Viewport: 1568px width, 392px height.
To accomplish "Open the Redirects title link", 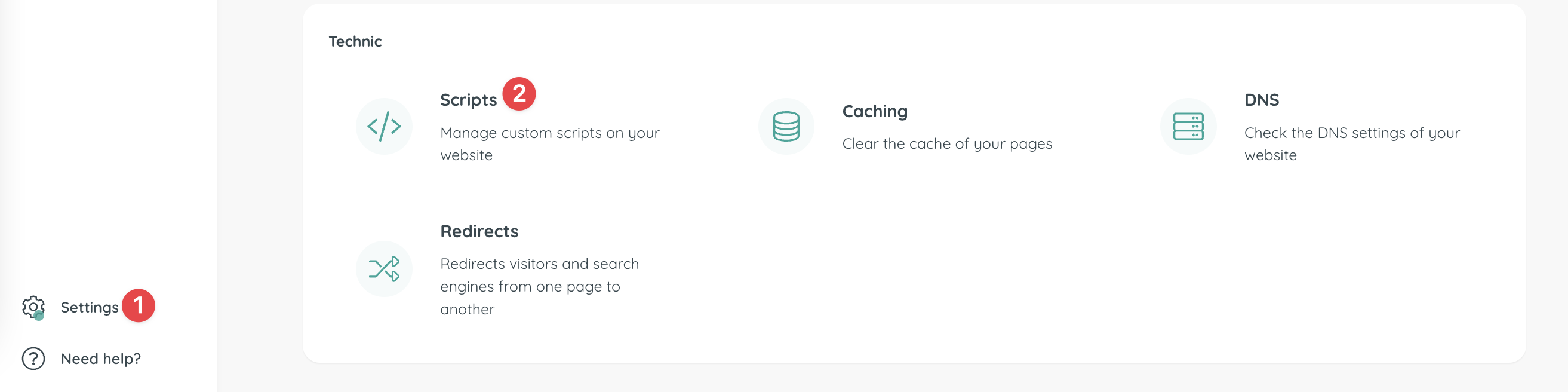I will pyautogui.click(x=479, y=231).
